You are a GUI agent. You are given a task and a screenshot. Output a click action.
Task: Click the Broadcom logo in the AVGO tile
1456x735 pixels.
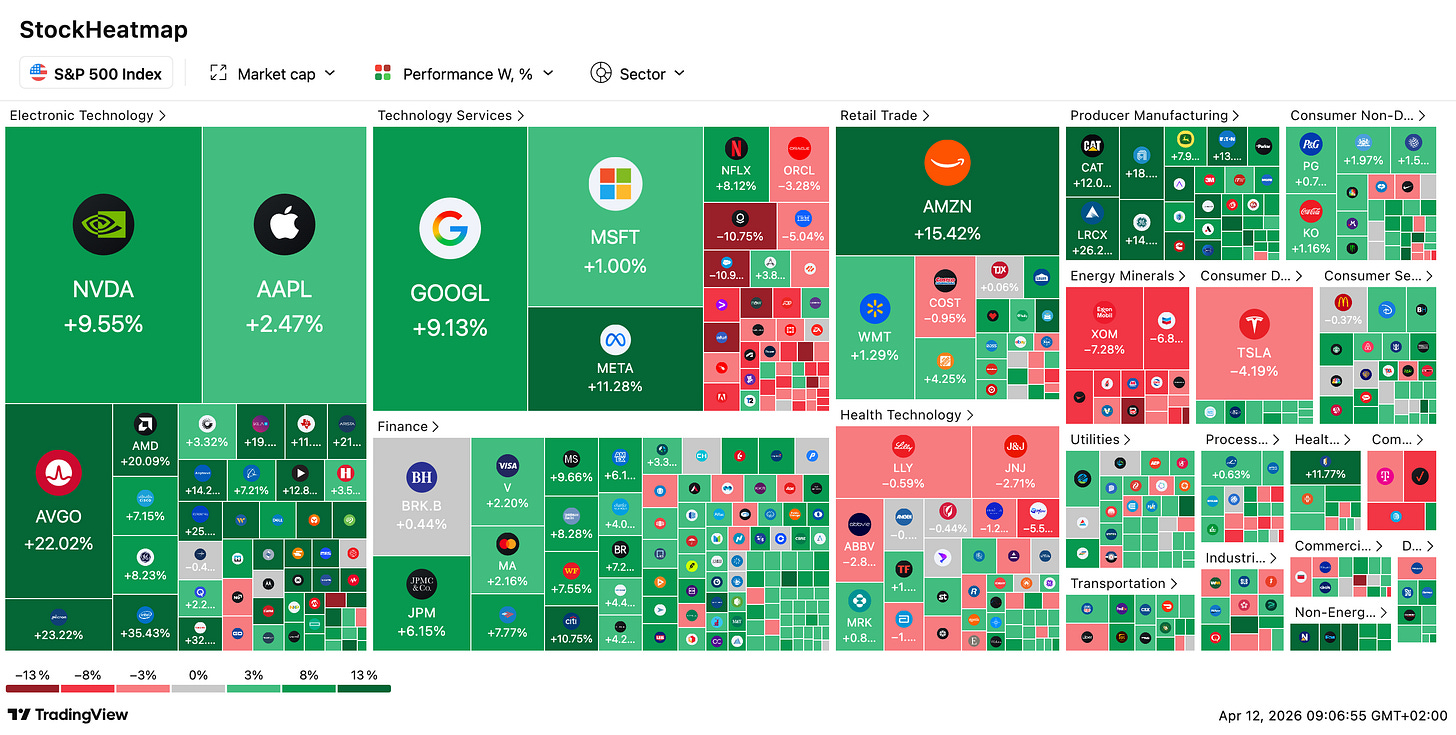tap(57, 473)
